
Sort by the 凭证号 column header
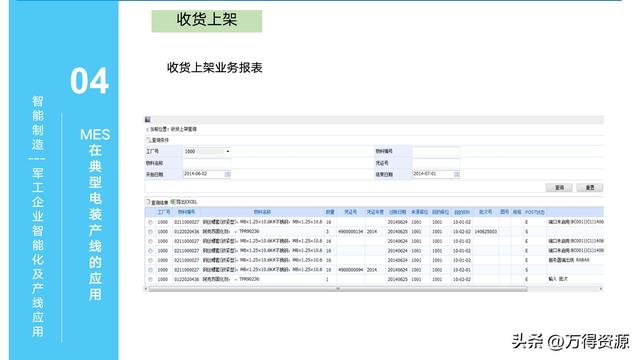point(350,212)
